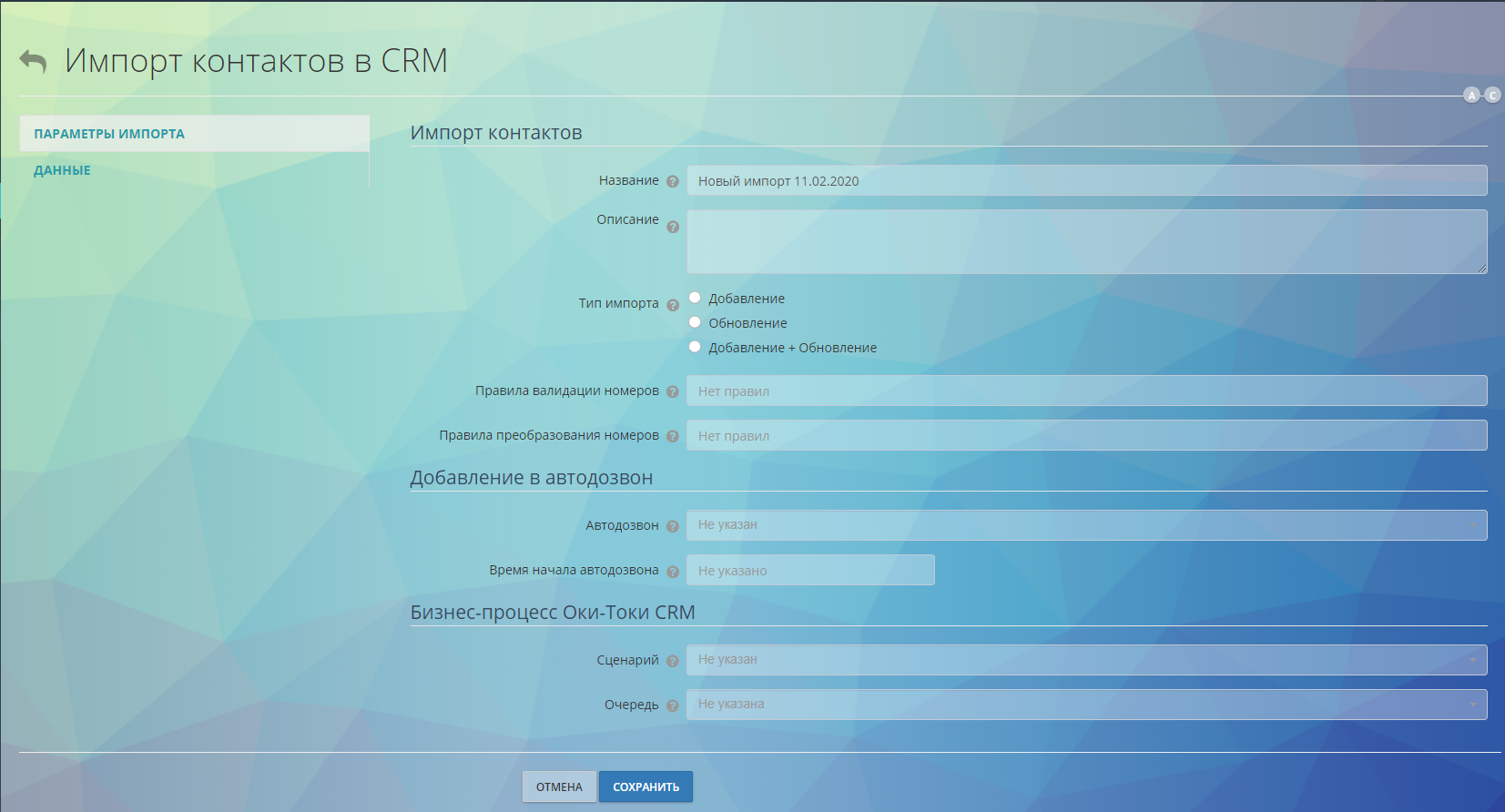Open the Сценарий dropdown
The width and height of the screenshot is (1505, 812).
click(1086, 660)
